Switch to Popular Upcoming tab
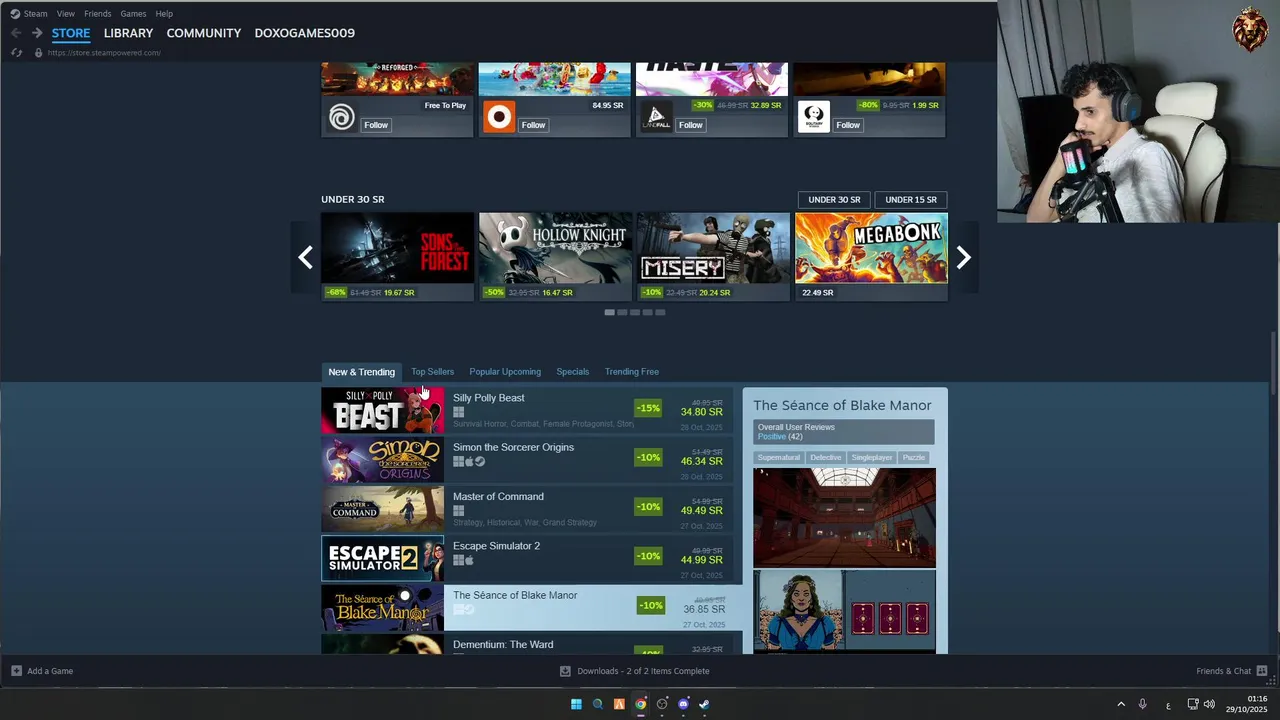This screenshot has width=1280, height=720. point(505,372)
